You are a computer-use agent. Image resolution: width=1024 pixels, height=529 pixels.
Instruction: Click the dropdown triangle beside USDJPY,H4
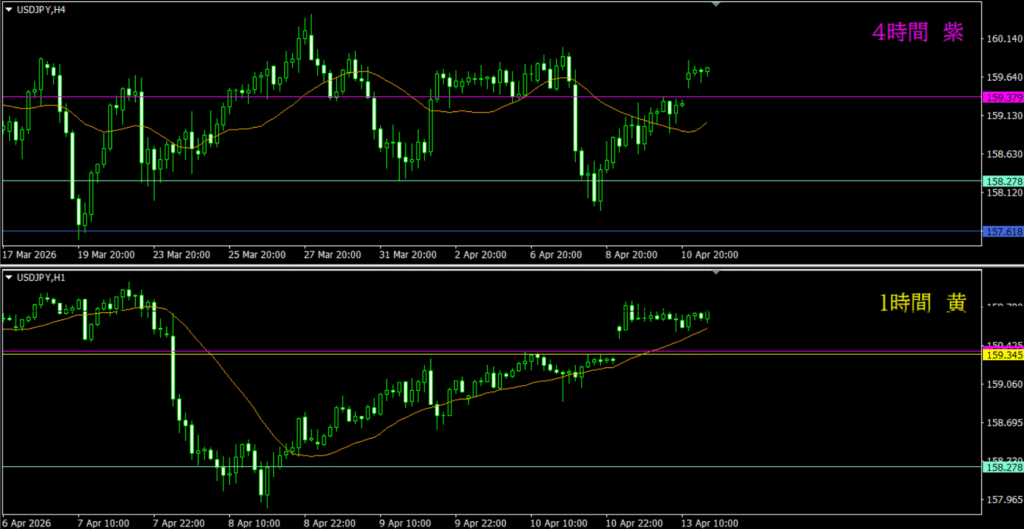point(8,9)
